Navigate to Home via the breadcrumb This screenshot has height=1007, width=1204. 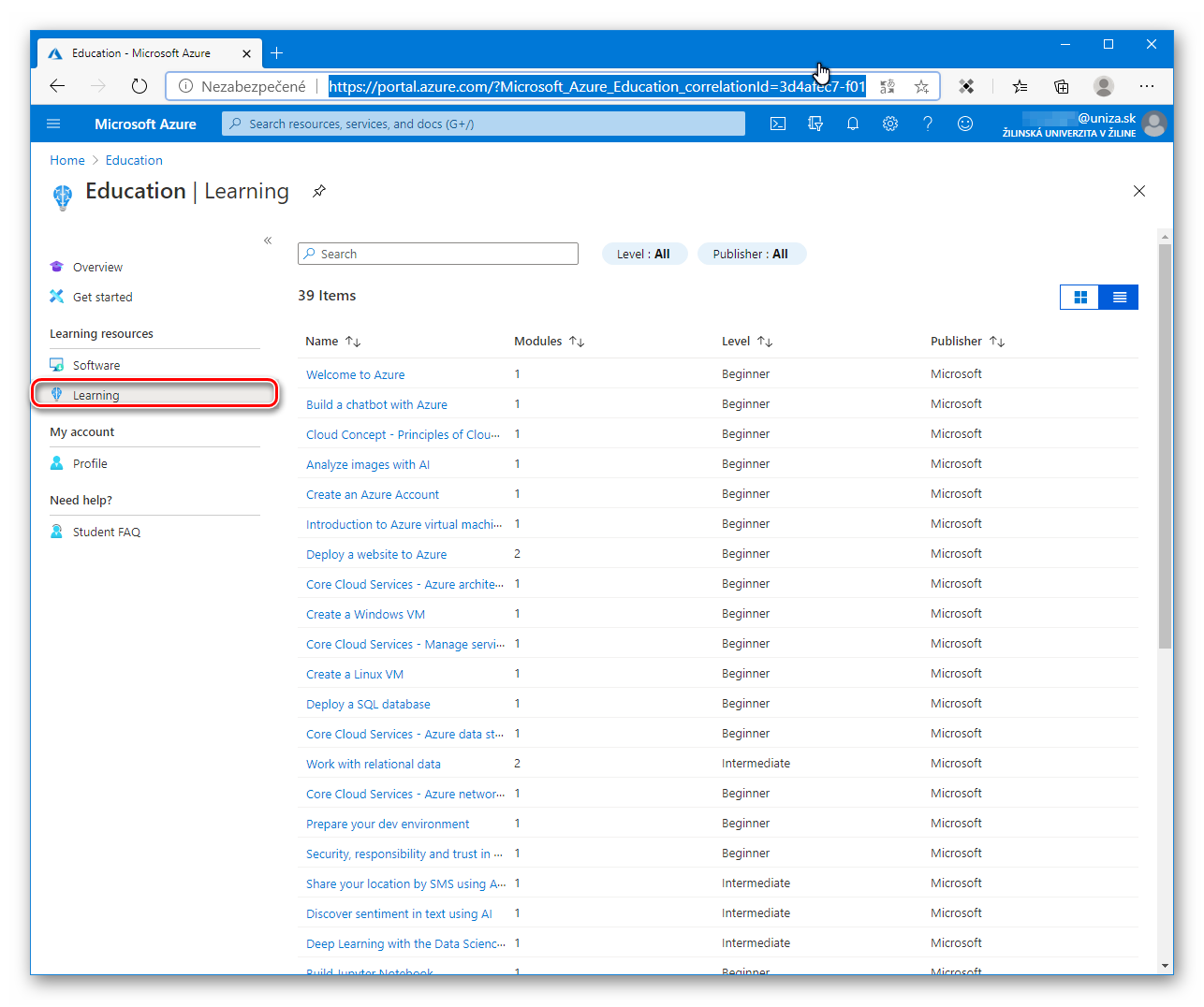tap(66, 160)
